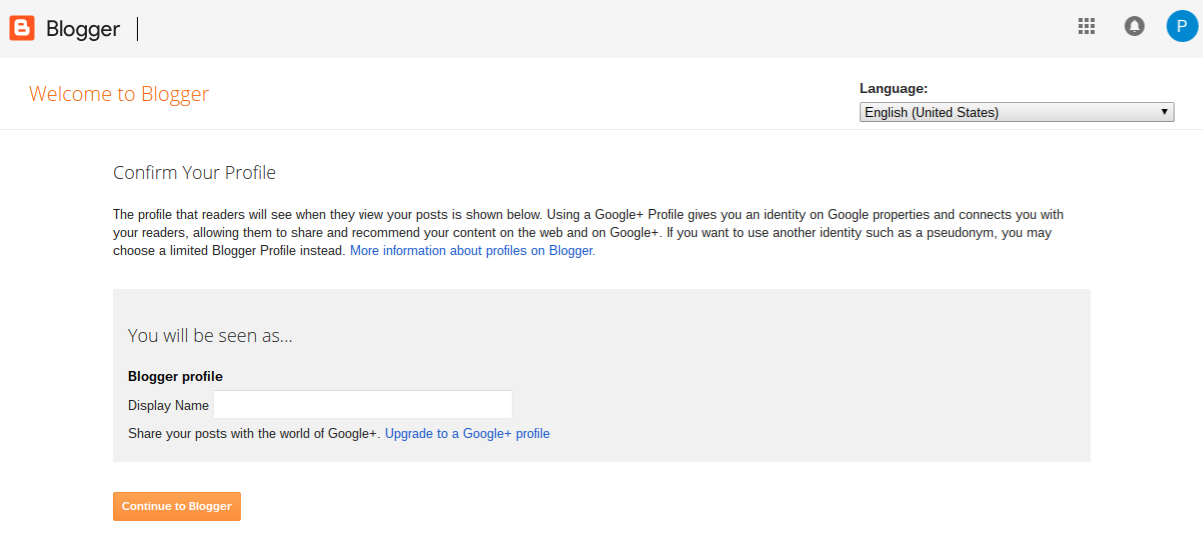
Task: Follow 'Upgrade to a Google+ profile' link
Action: coord(467,434)
